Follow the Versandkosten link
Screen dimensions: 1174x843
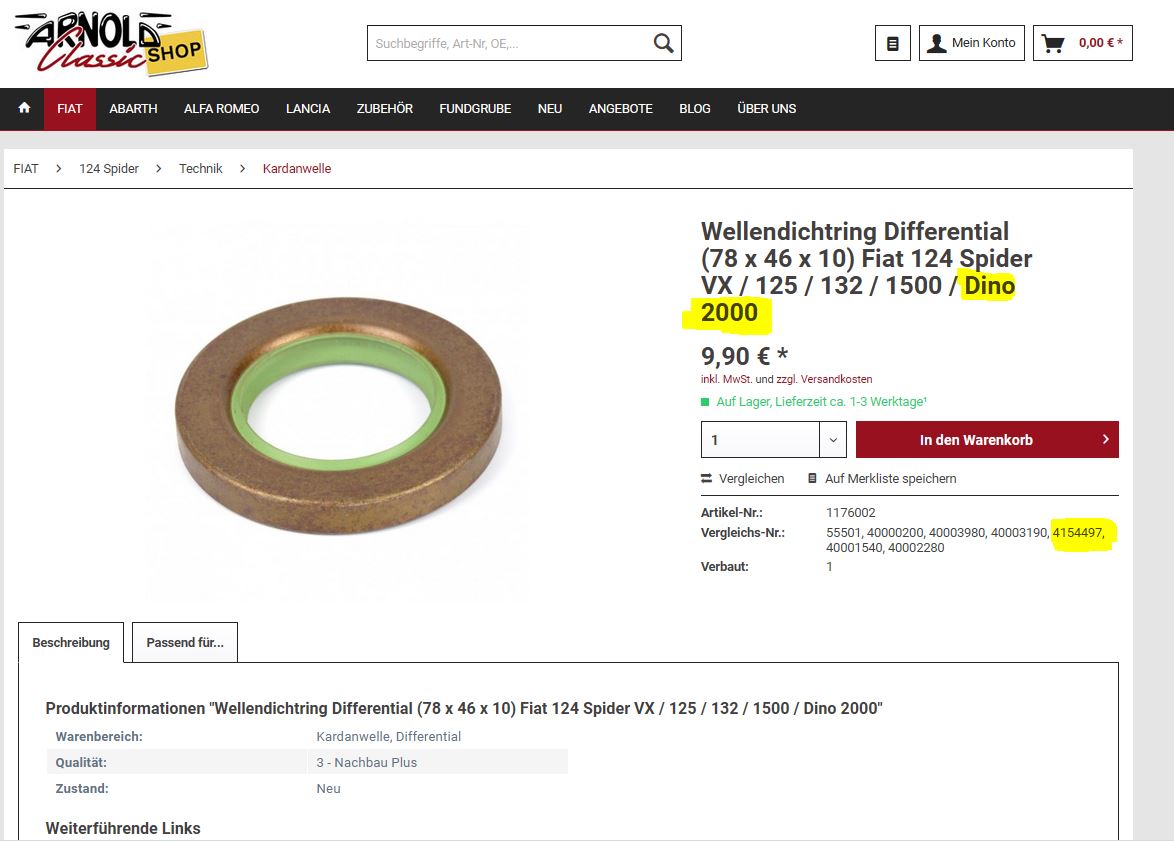[x=836, y=380]
